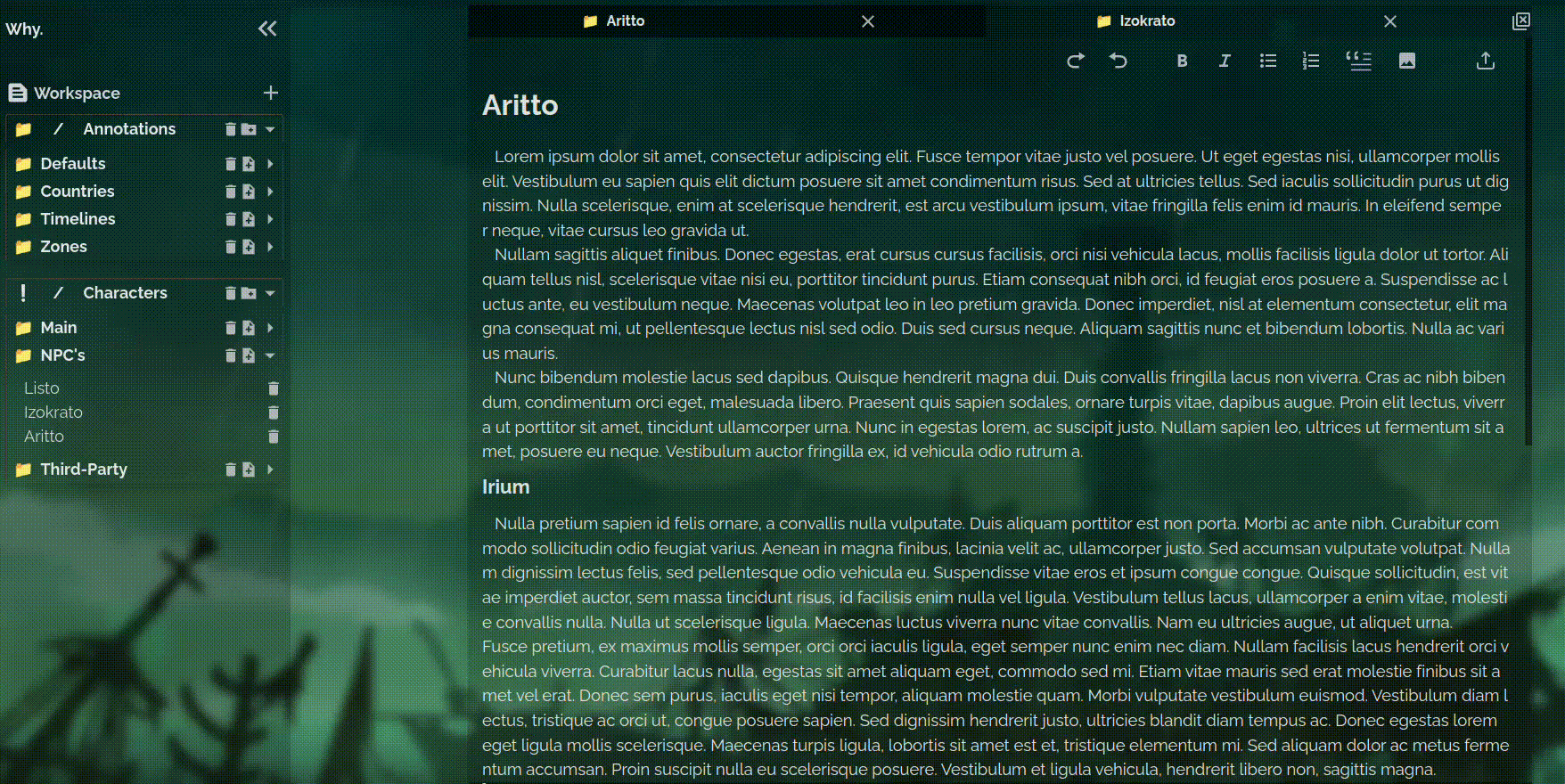Screen dimensions: 1565x784
Task: Undo the last editor action
Action: pos(1118,61)
